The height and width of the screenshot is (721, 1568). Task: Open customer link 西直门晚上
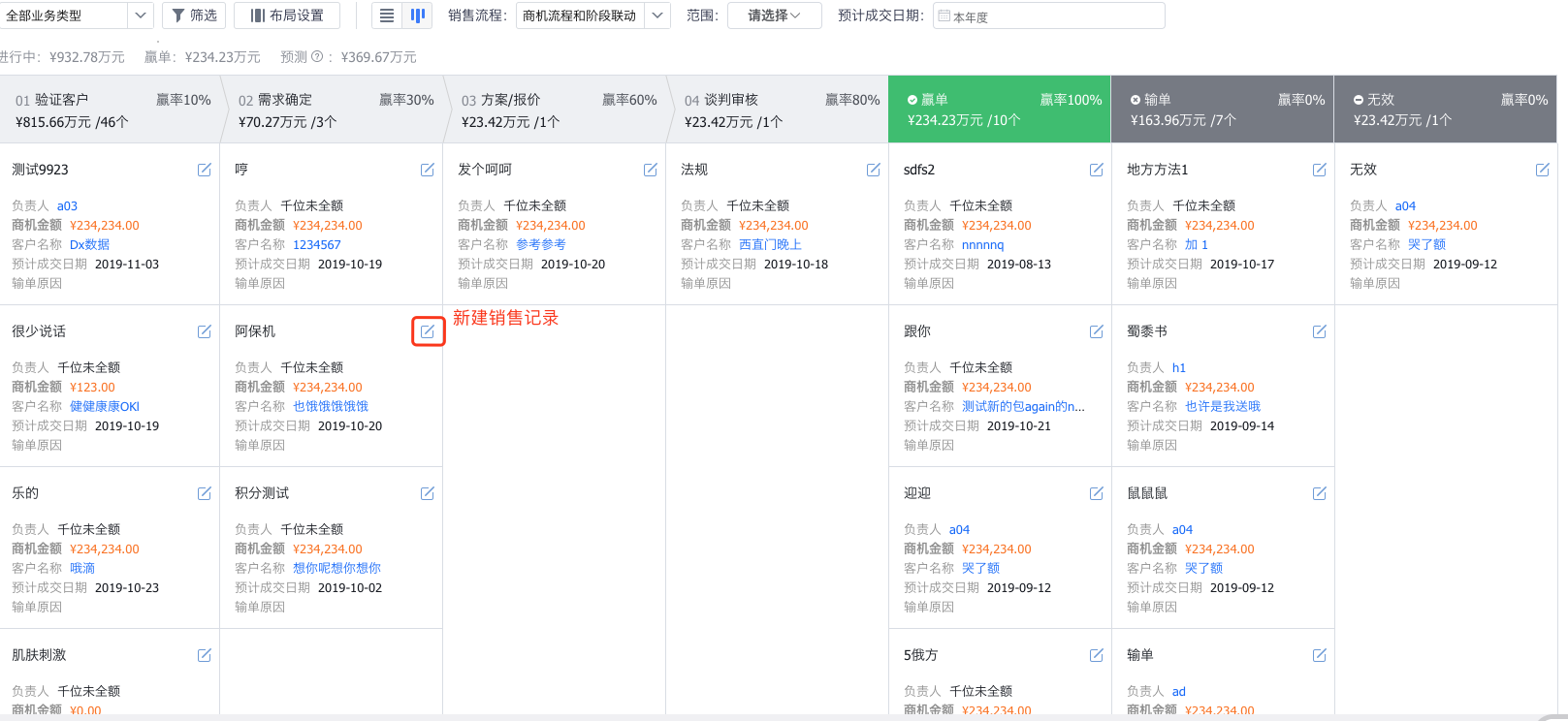coord(770,245)
